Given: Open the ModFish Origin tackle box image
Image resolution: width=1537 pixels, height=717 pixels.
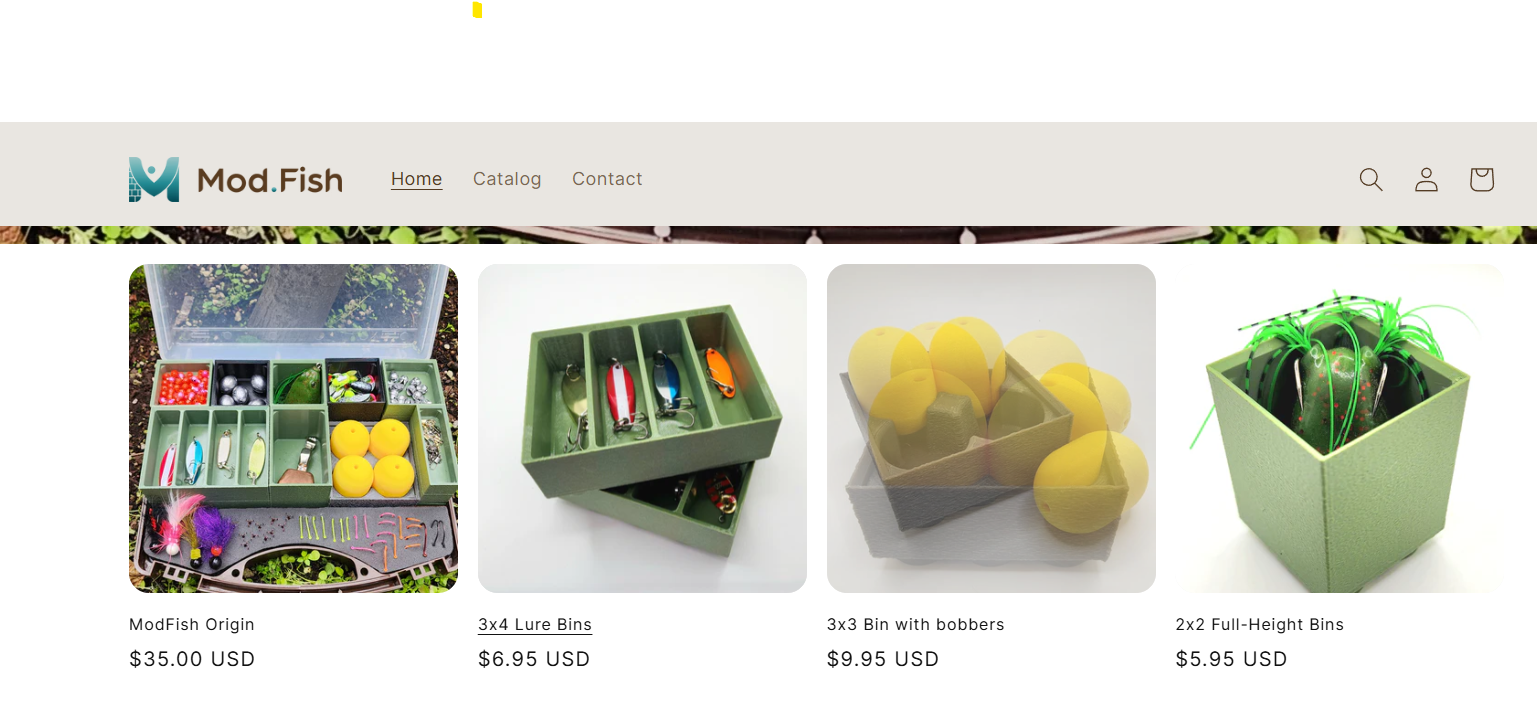Looking at the screenshot, I should [293, 428].
